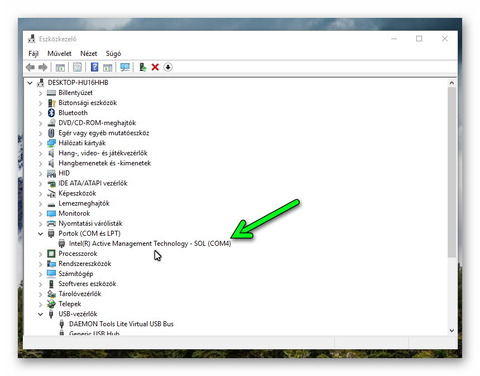
Task: Click the scrollbar down arrow
Action: click(x=452, y=330)
